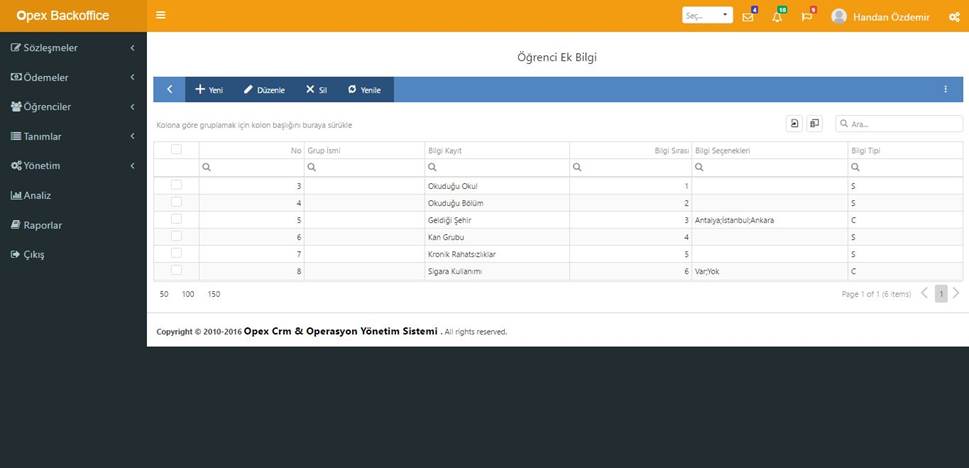Open the column chooser icon
This screenshot has height=468, width=969.
click(x=815, y=124)
